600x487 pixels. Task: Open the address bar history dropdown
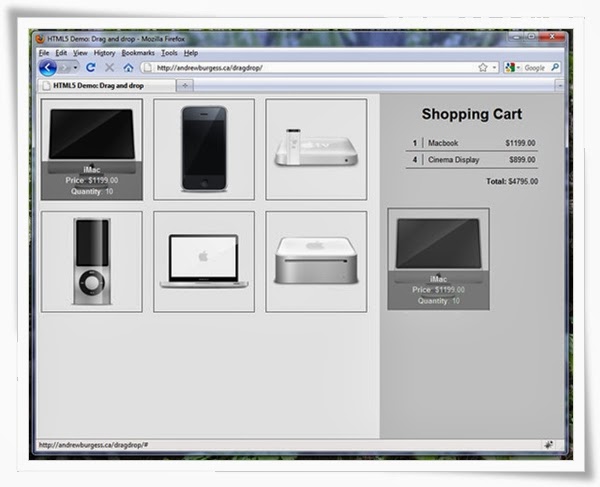pos(494,68)
